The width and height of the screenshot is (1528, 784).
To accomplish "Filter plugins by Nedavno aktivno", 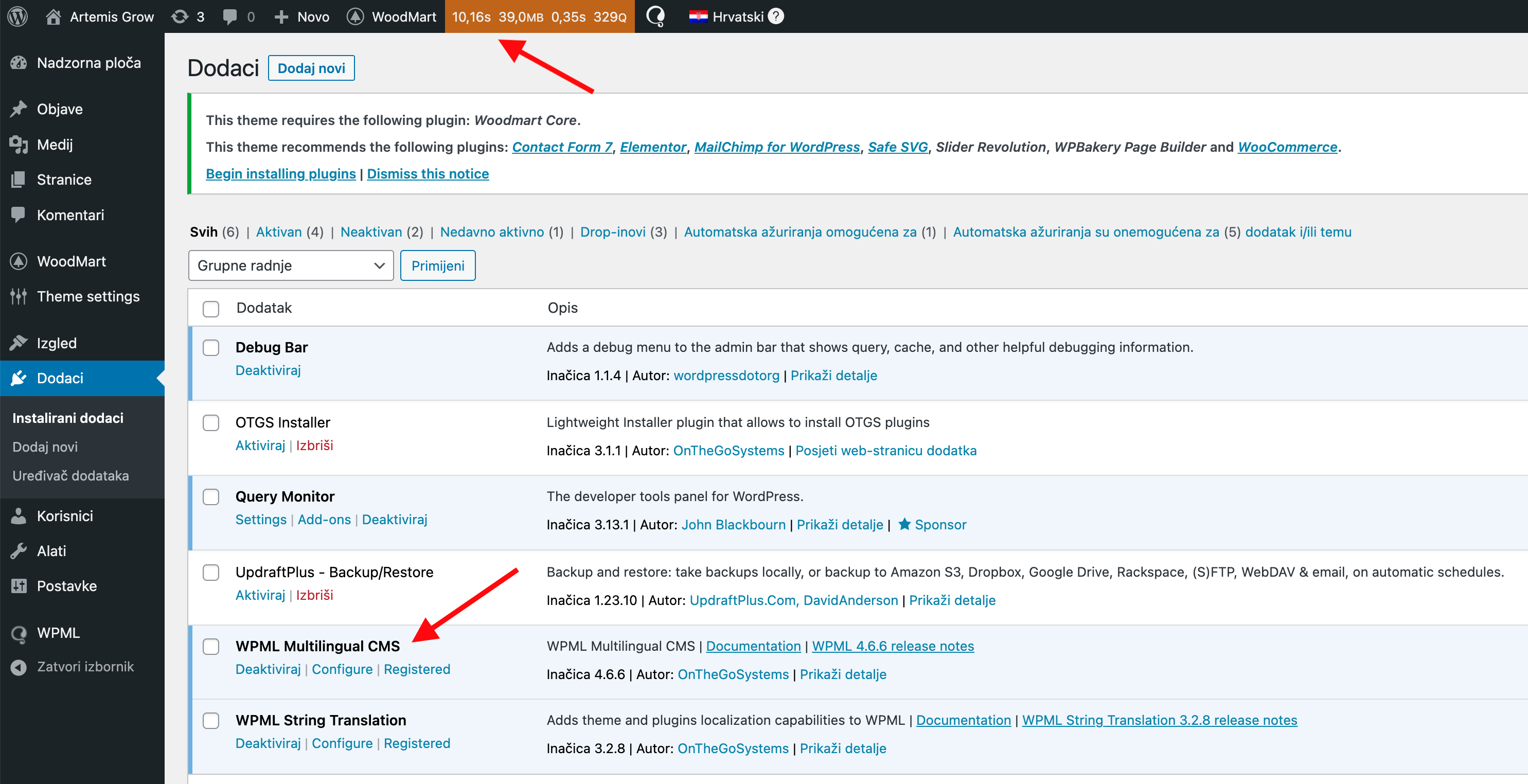I will [x=492, y=232].
